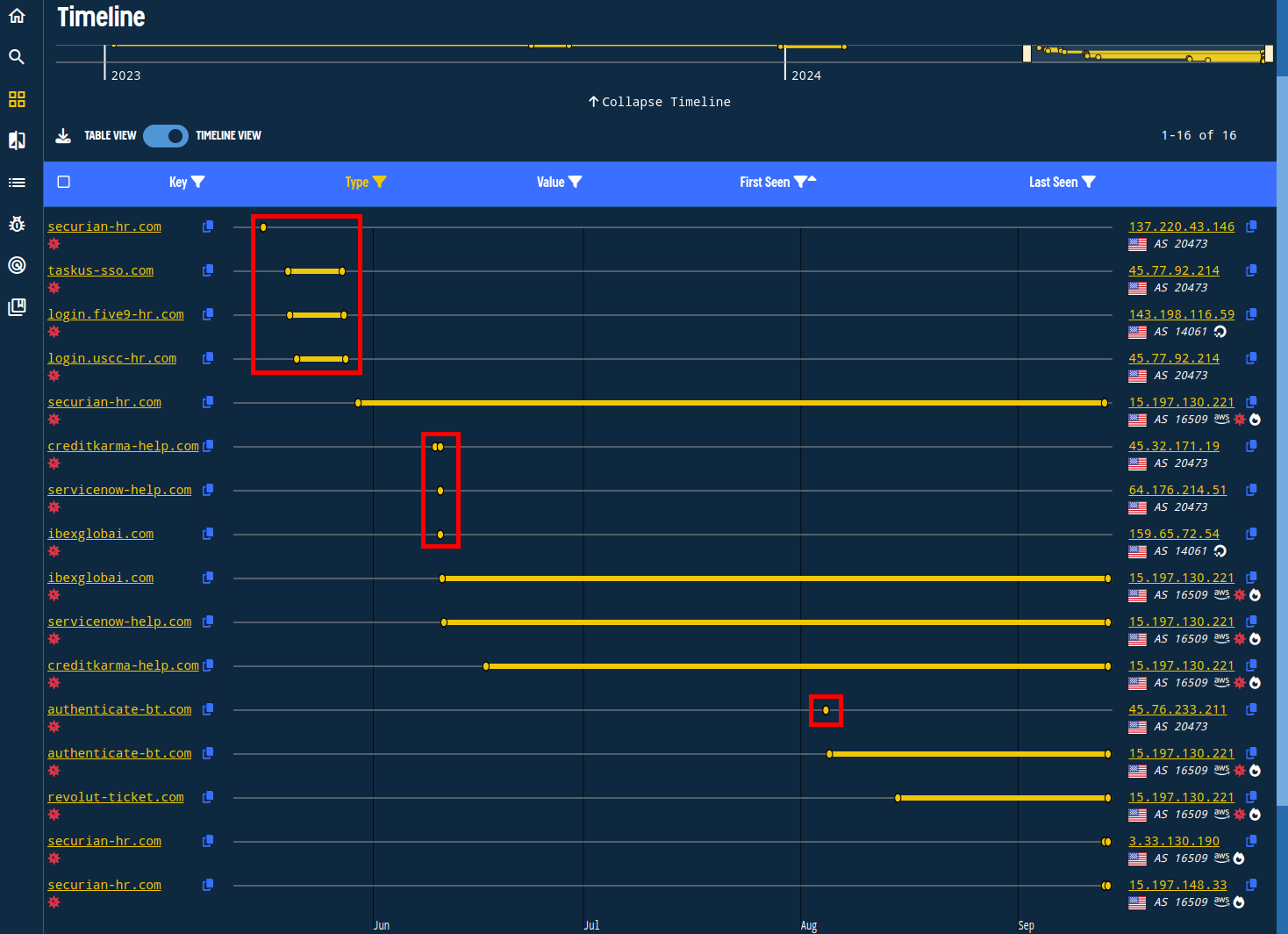The height and width of the screenshot is (934, 1288).
Task: Click timeline bar for revolut-ticket.com
Action: (x=1003, y=798)
